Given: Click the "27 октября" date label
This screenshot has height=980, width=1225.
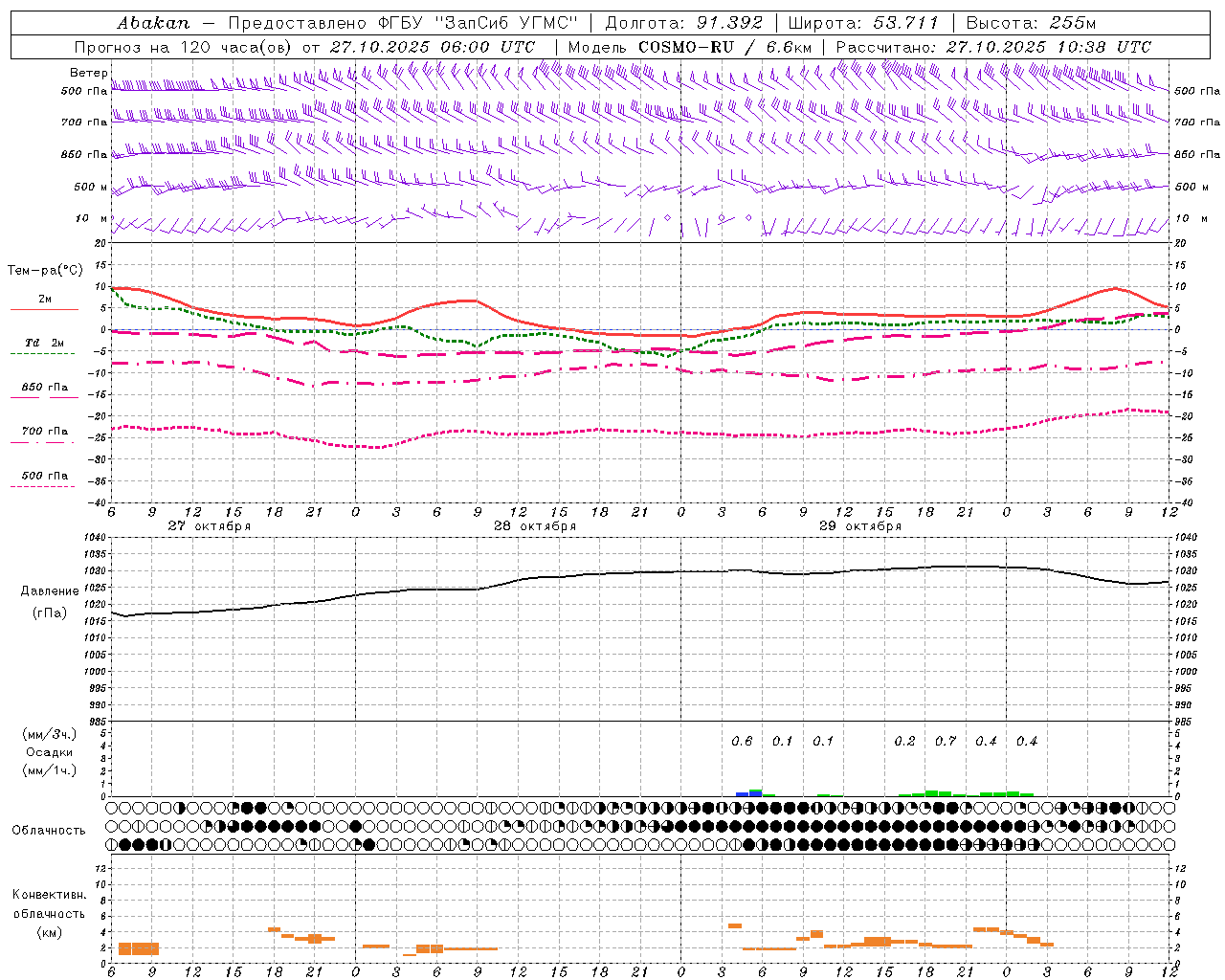Looking at the screenshot, I should pos(210,526).
